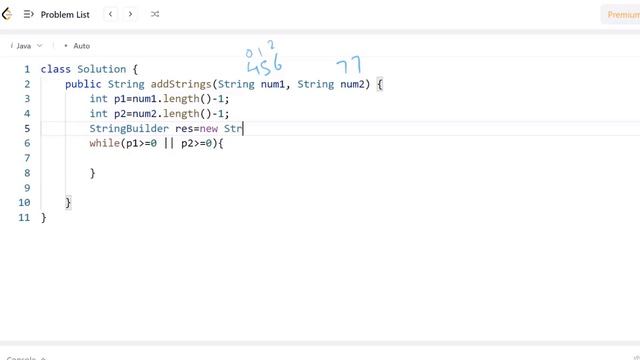Click the 'int p2=num2.length()-1;' line
This screenshot has height=360, width=640.
[160, 113]
